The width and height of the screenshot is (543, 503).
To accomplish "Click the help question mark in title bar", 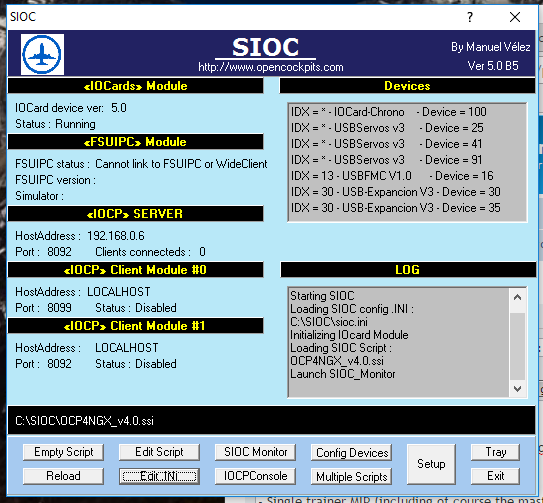I will click(x=470, y=17).
